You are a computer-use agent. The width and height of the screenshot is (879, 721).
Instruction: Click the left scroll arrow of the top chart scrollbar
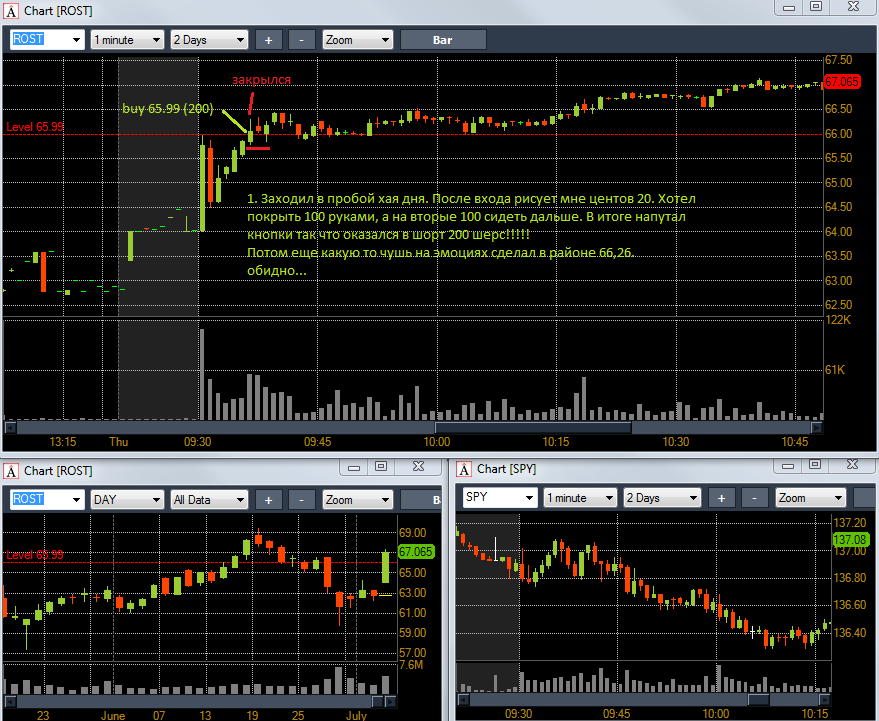point(10,428)
